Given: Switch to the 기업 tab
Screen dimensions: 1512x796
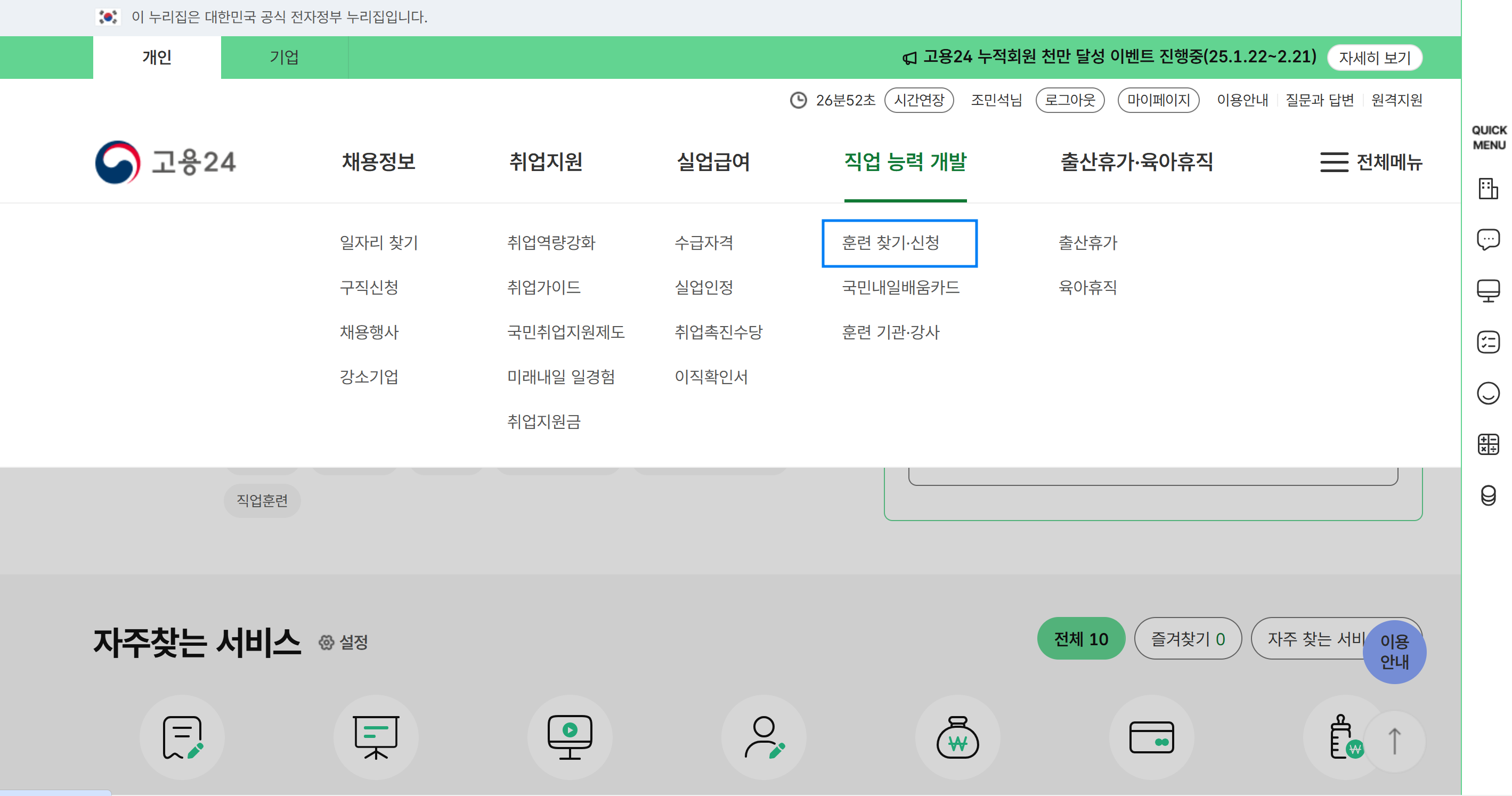Looking at the screenshot, I should click(x=284, y=58).
